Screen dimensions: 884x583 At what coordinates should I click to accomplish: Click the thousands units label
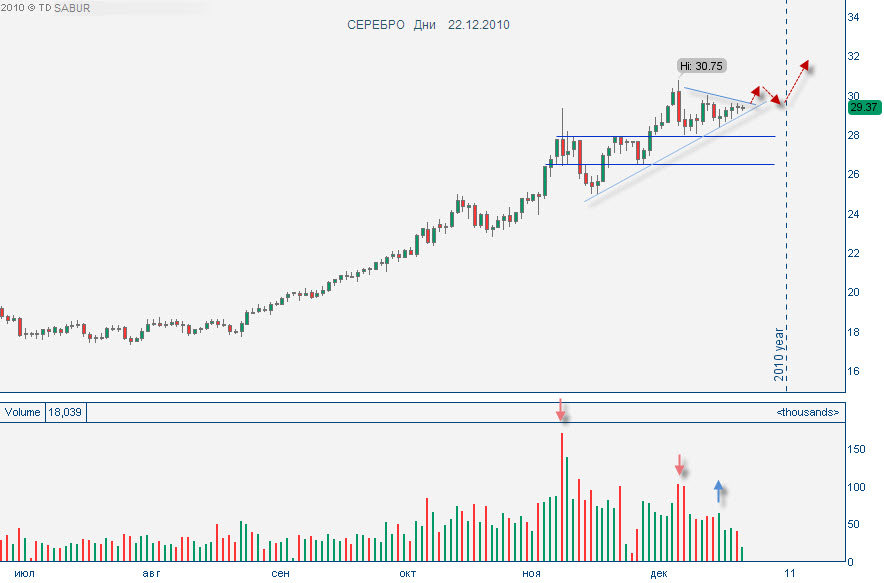[x=808, y=412]
